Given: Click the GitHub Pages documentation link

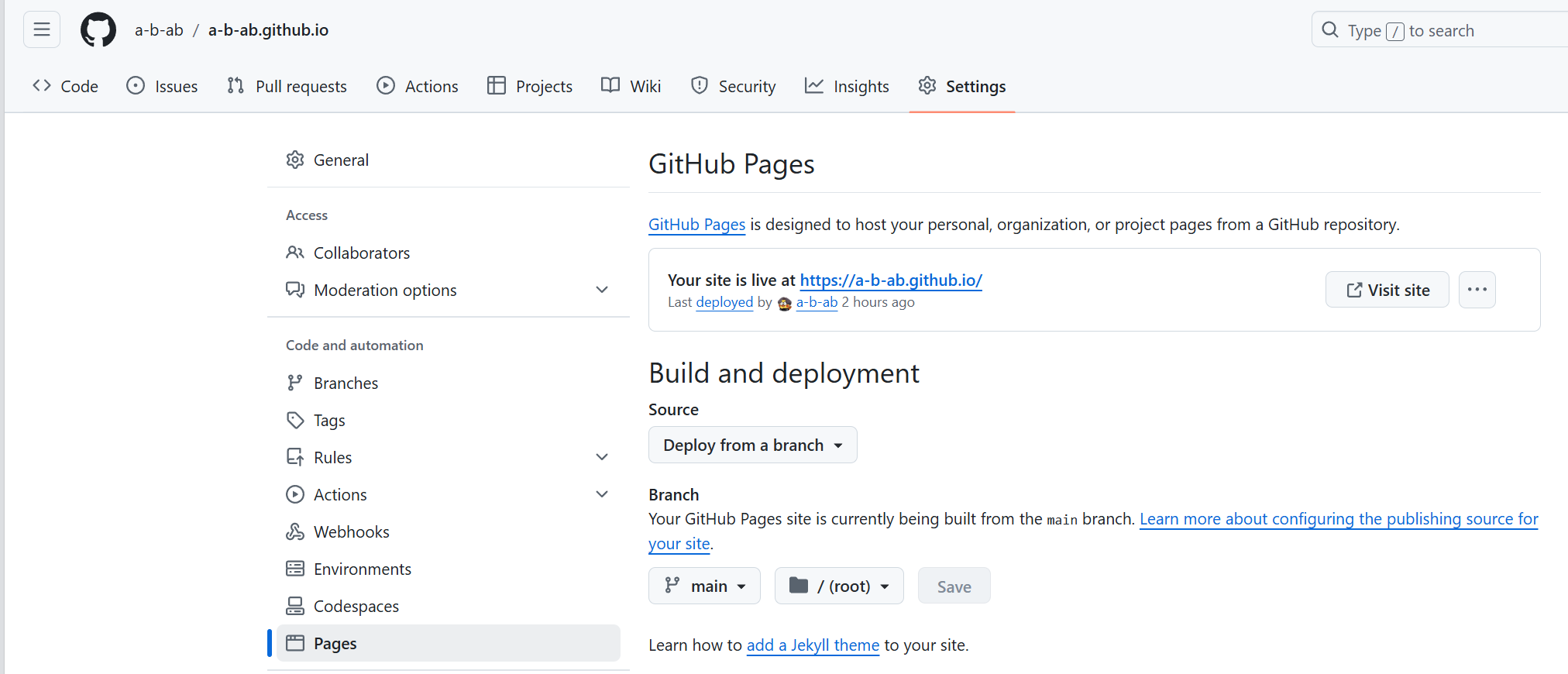Looking at the screenshot, I should 697,225.
